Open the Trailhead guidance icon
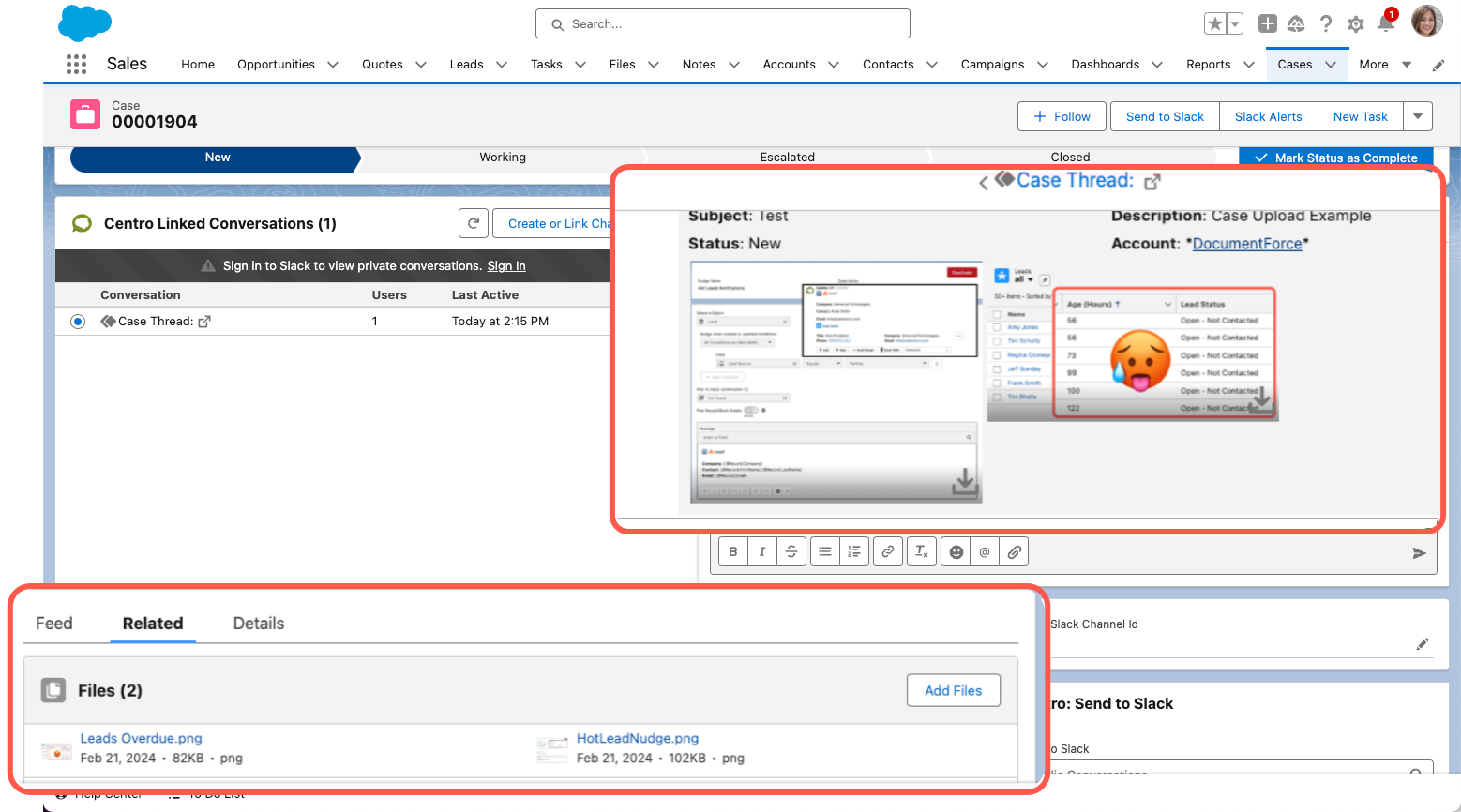Screen dimensions: 1461x812 pyautogui.click(x=1296, y=23)
